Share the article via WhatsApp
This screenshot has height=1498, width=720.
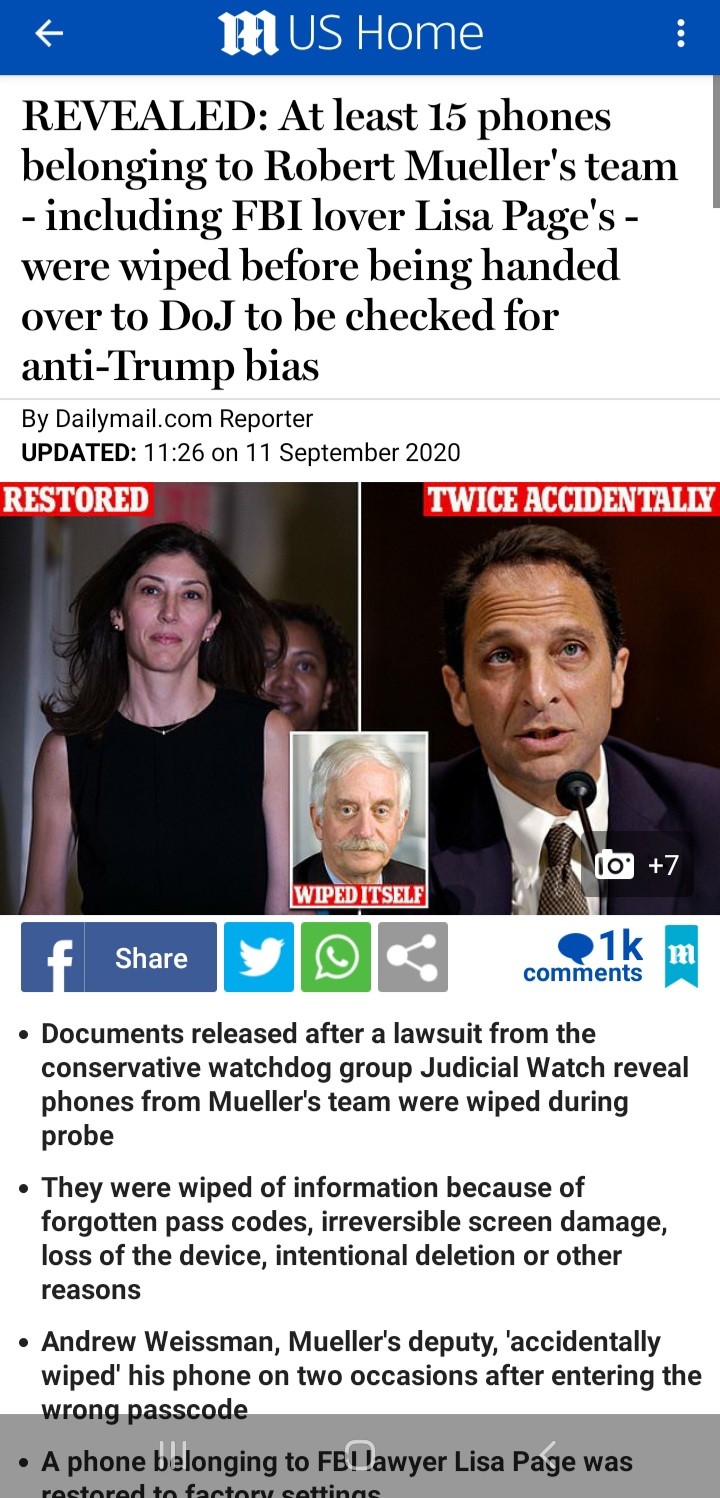pos(336,957)
